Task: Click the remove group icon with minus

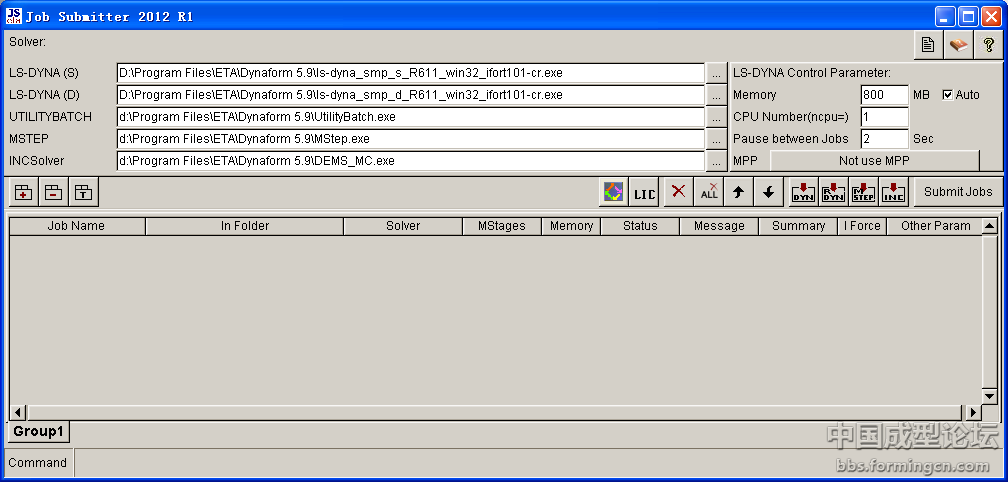Action: click(x=52, y=193)
